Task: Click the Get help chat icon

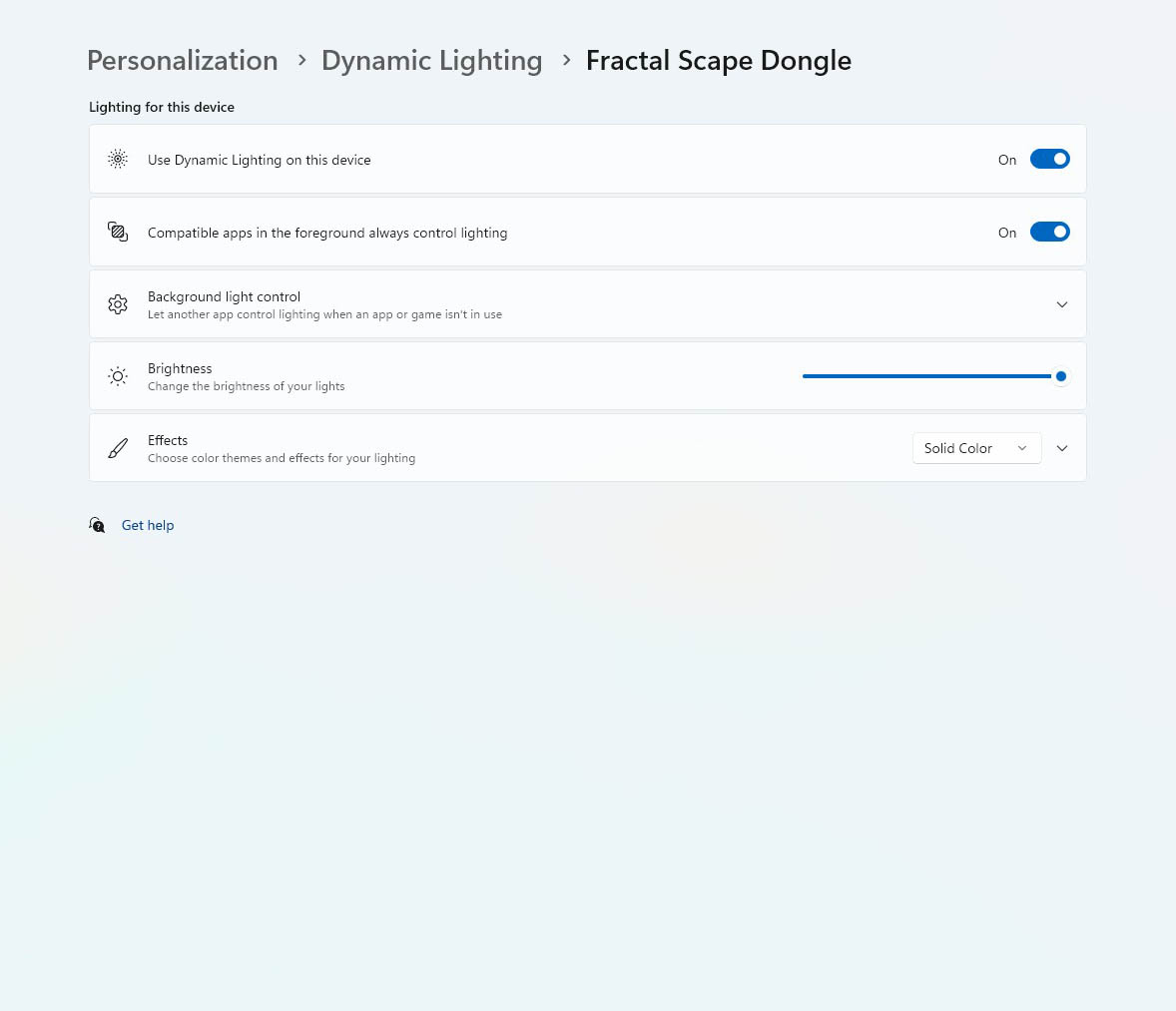Action: tap(97, 525)
